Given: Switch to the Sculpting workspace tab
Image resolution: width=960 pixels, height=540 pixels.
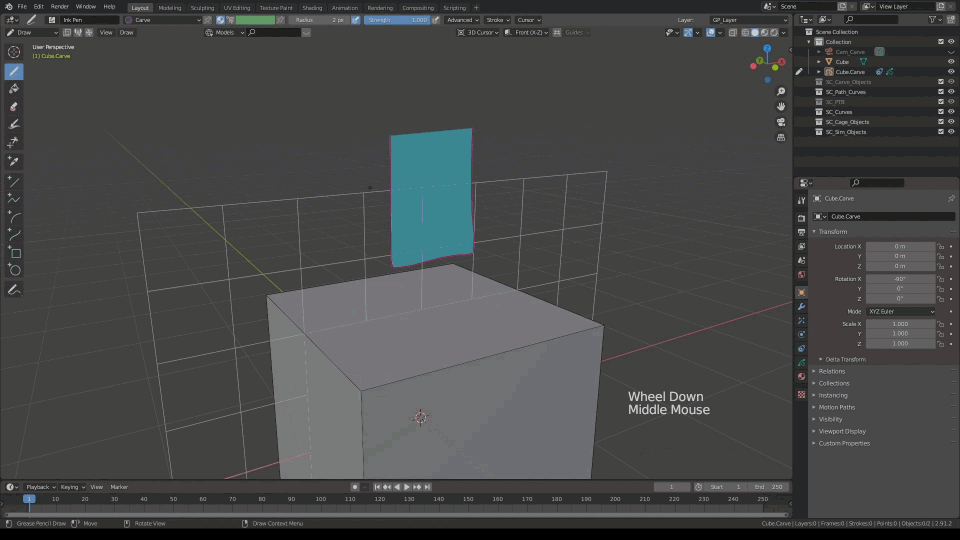Looking at the screenshot, I should click(202, 7).
